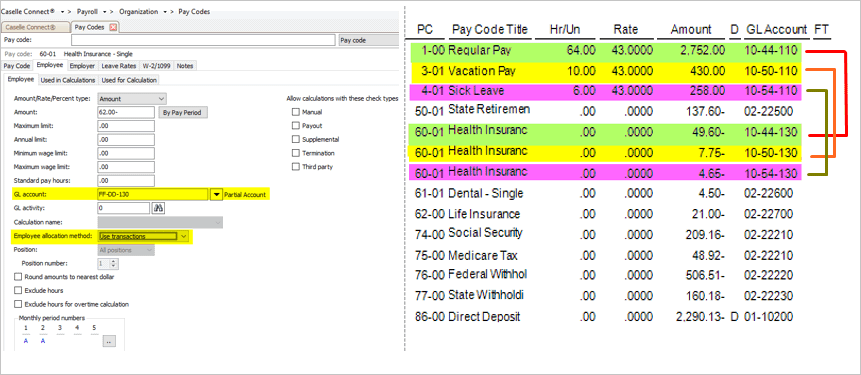Enable the Manual check type checkbox

coord(296,112)
